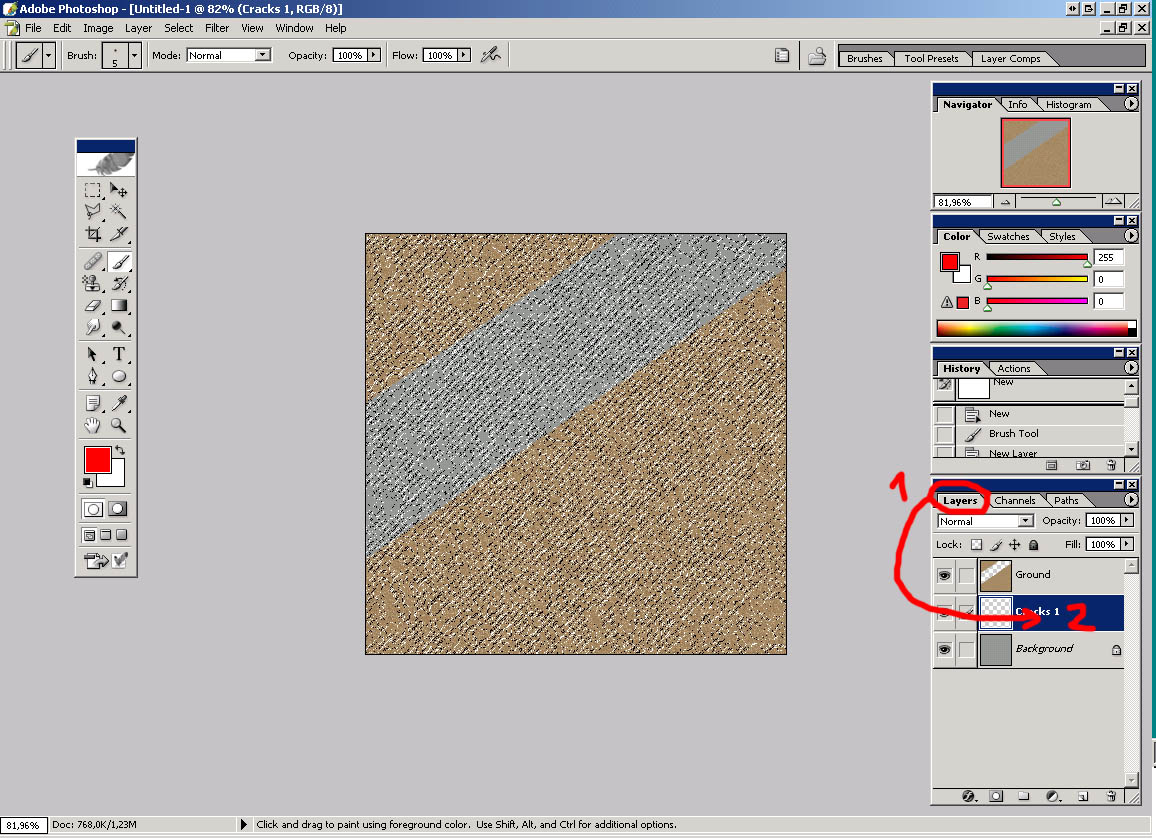Open the layer blend mode dropdown

point(985,521)
